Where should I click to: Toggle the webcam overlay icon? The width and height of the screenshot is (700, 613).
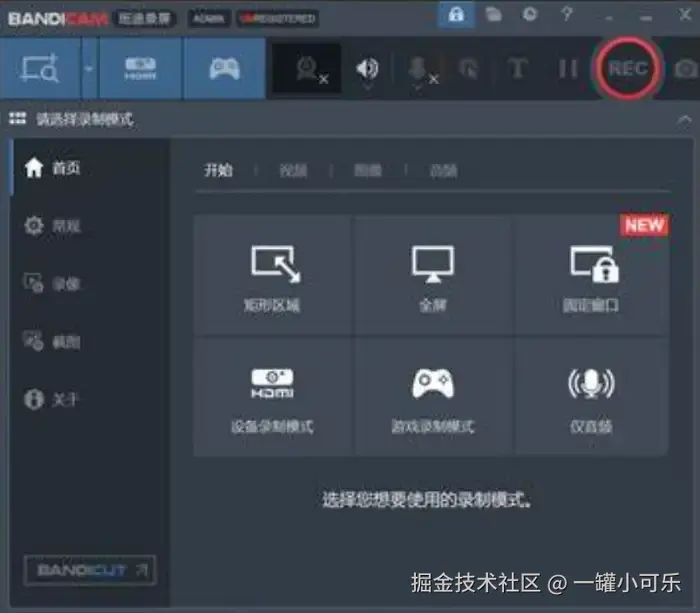(x=307, y=68)
